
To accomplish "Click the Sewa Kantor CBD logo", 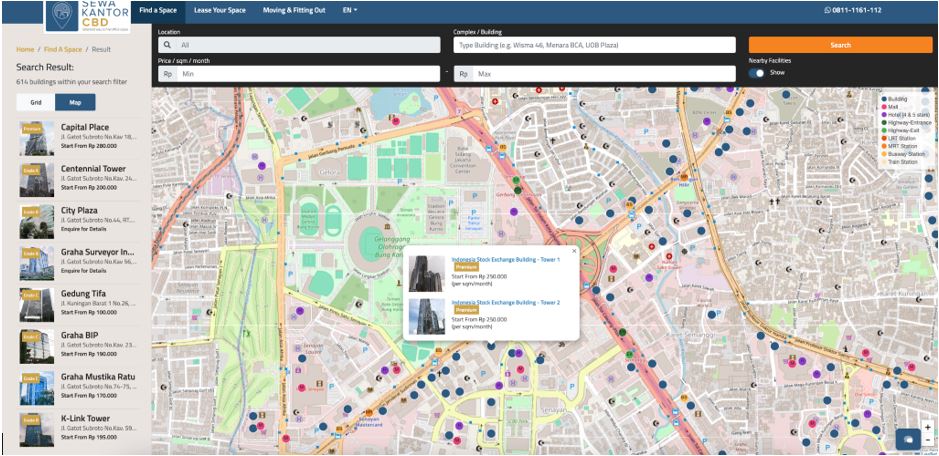I will (87, 14).
